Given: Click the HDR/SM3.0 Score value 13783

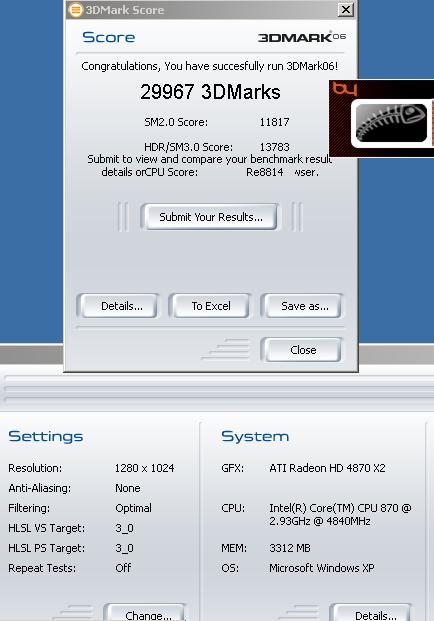Looking at the screenshot, I should coord(274,147).
